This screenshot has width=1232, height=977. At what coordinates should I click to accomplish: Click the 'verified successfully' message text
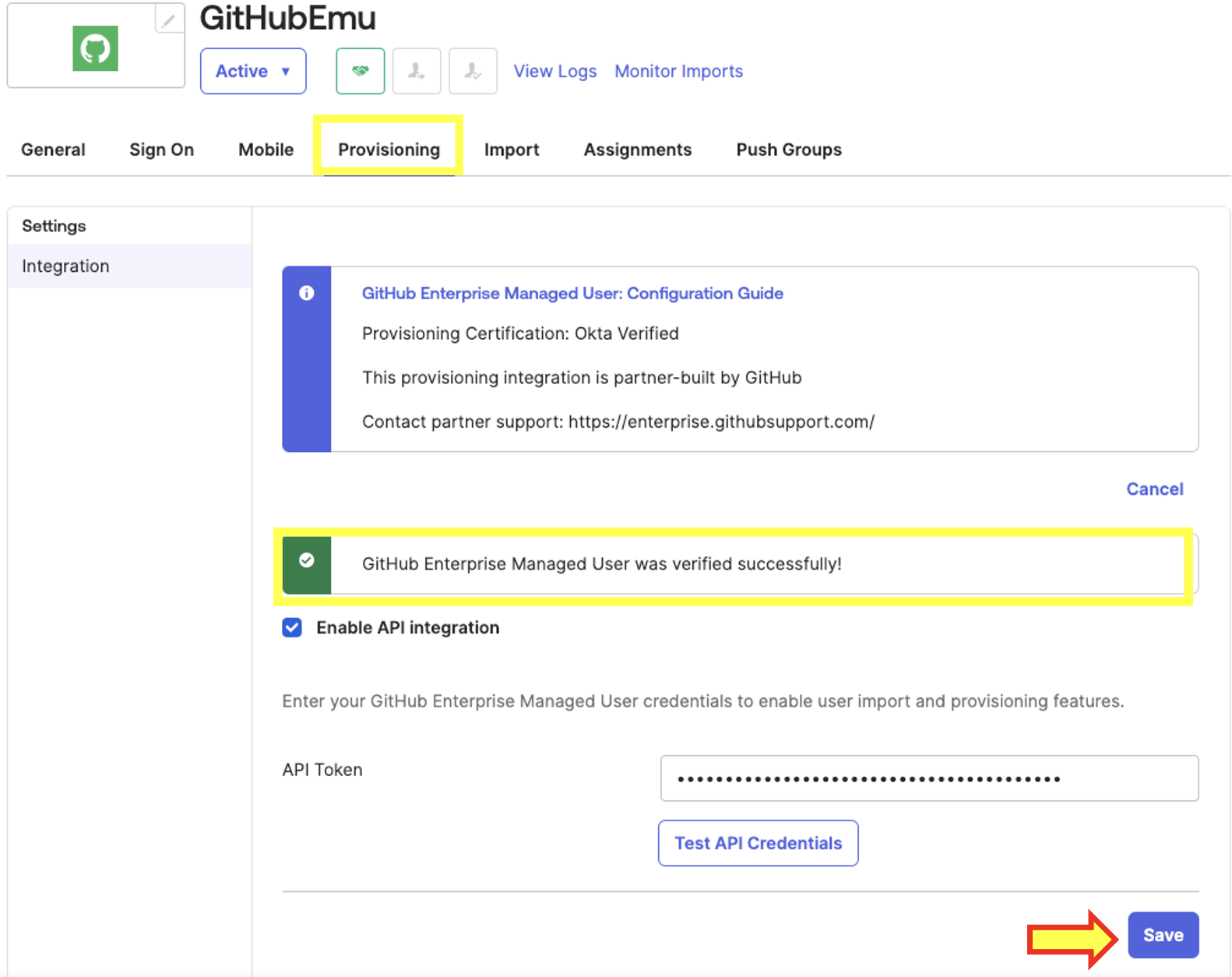(x=602, y=564)
